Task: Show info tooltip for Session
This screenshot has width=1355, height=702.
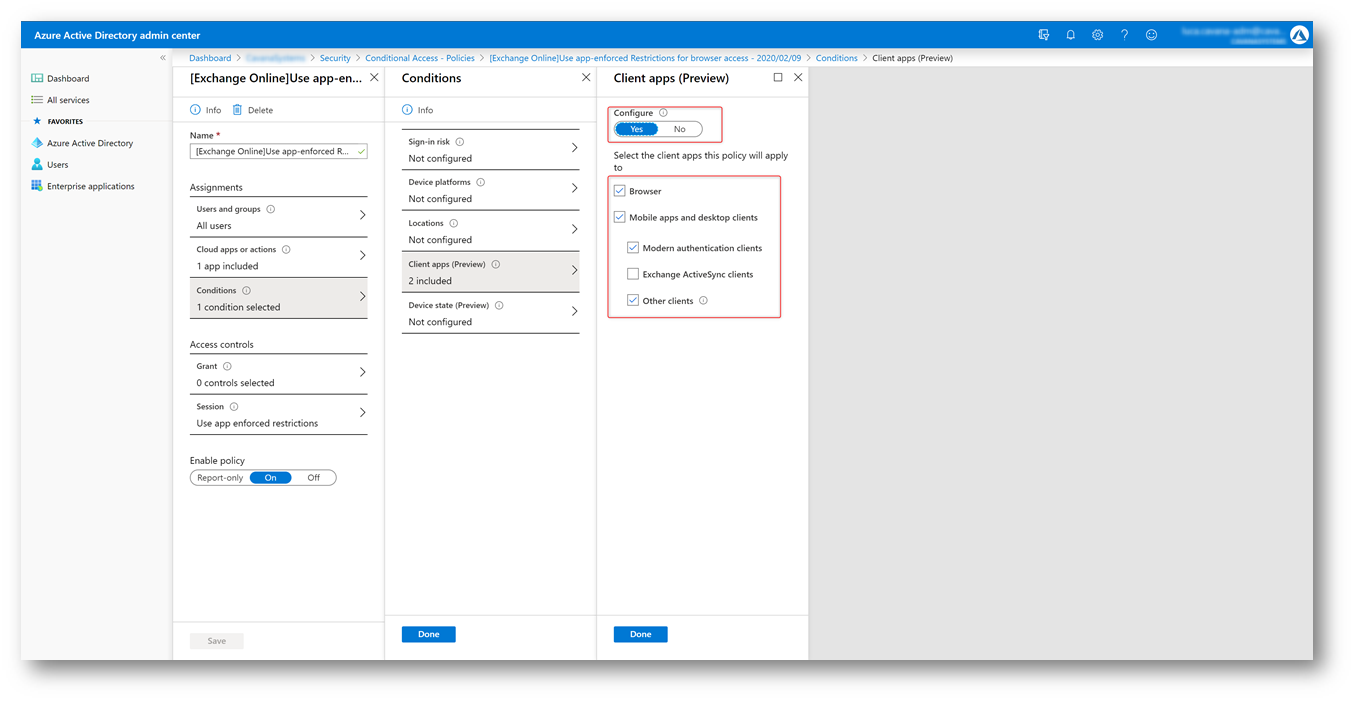Action: click(234, 407)
